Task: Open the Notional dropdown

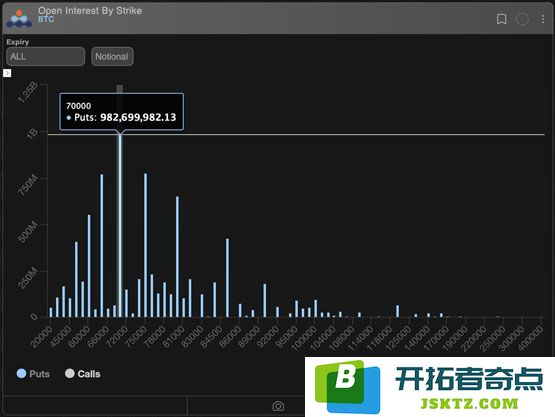Action: pyautogui.click(x=112, y=56)
